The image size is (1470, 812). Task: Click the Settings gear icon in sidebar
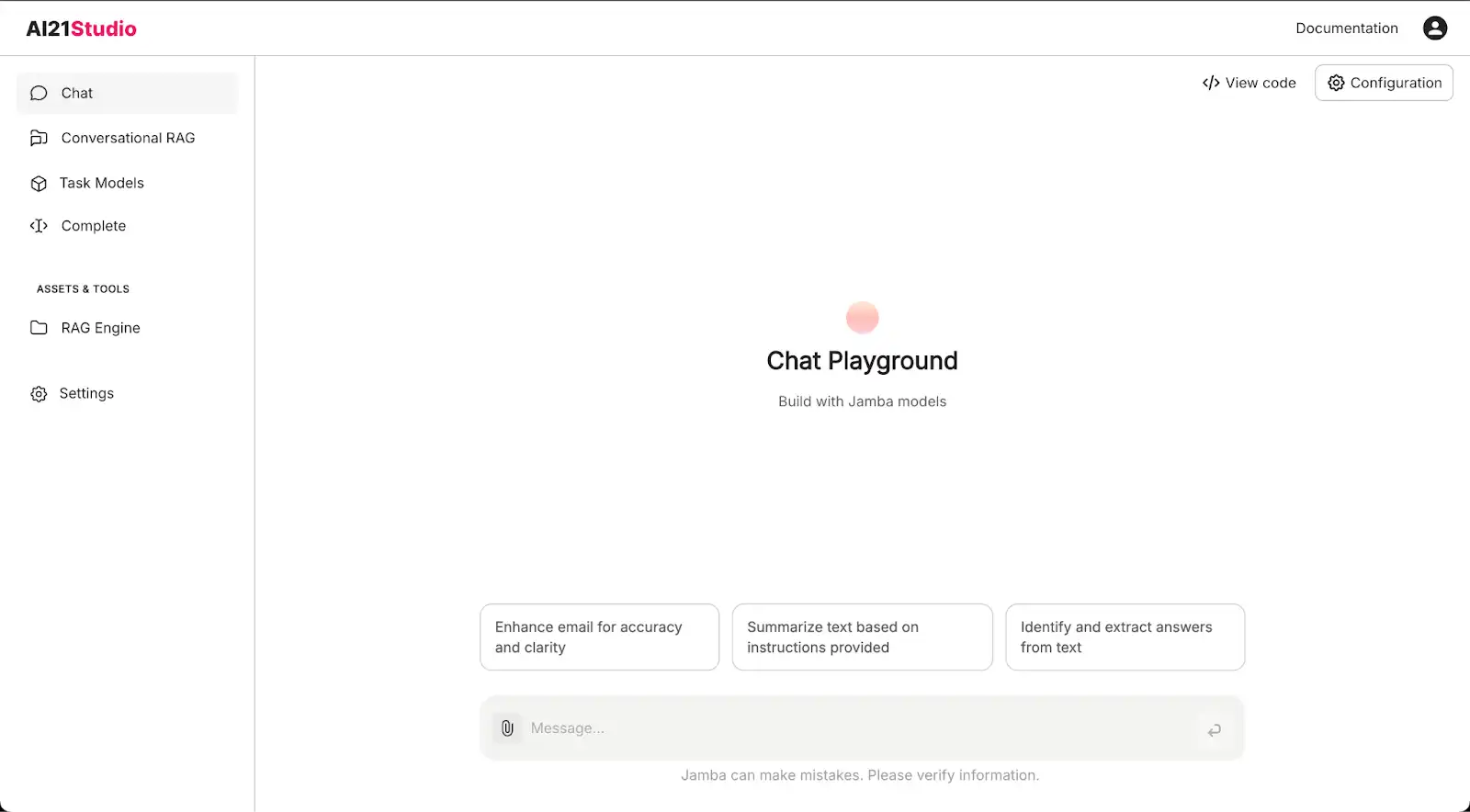coord(39,393)
